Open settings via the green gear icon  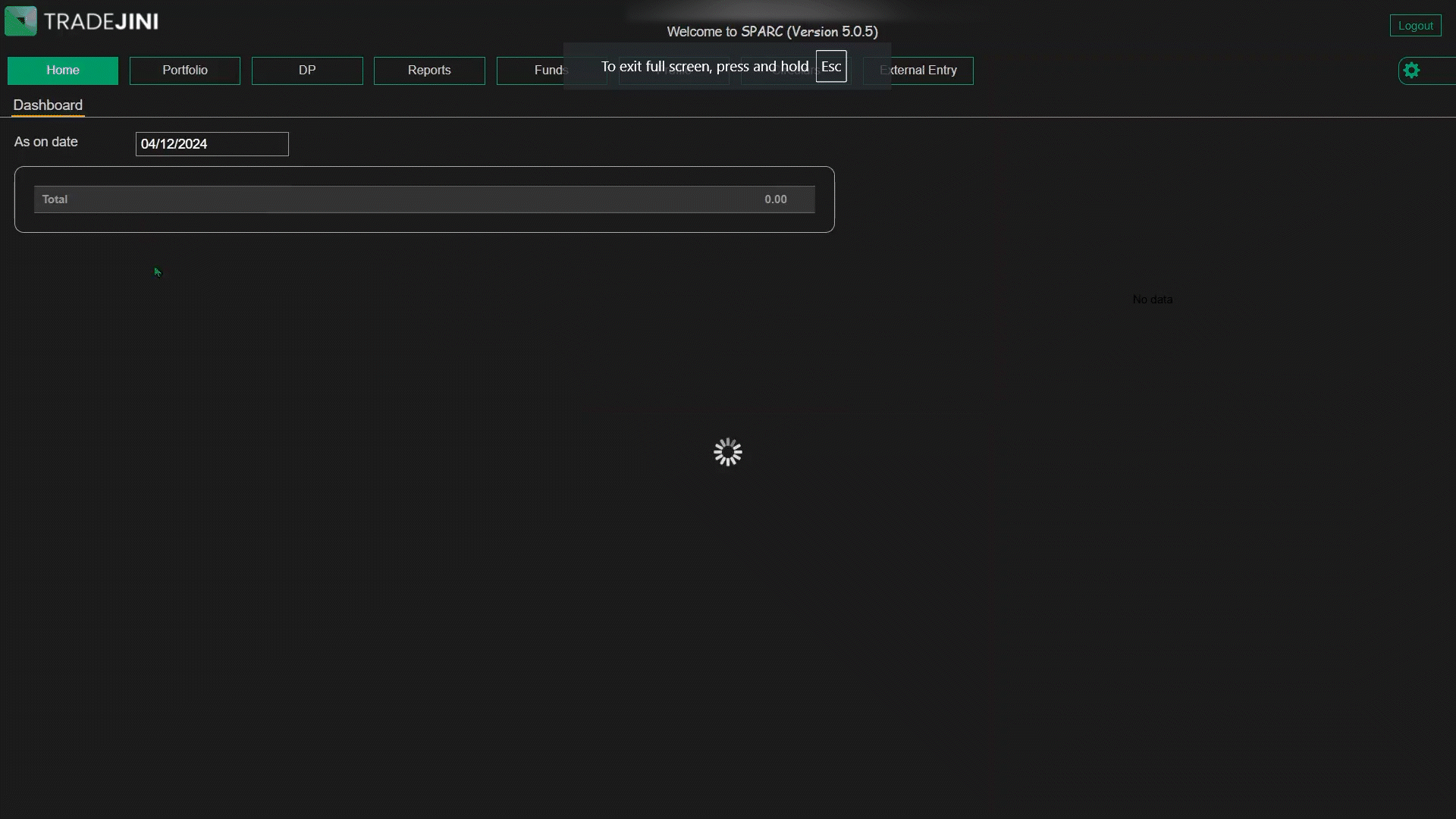point(1411,71)
